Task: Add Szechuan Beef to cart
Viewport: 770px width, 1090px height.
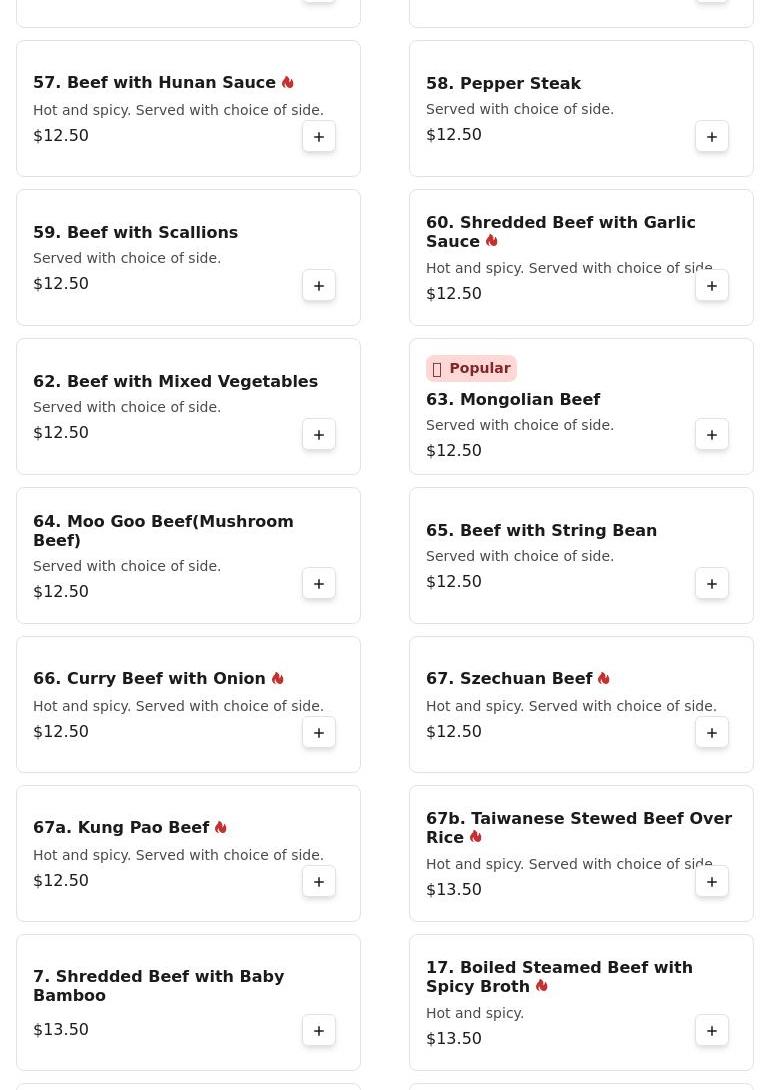Action: pyautogui.click(x=712, y=733)
